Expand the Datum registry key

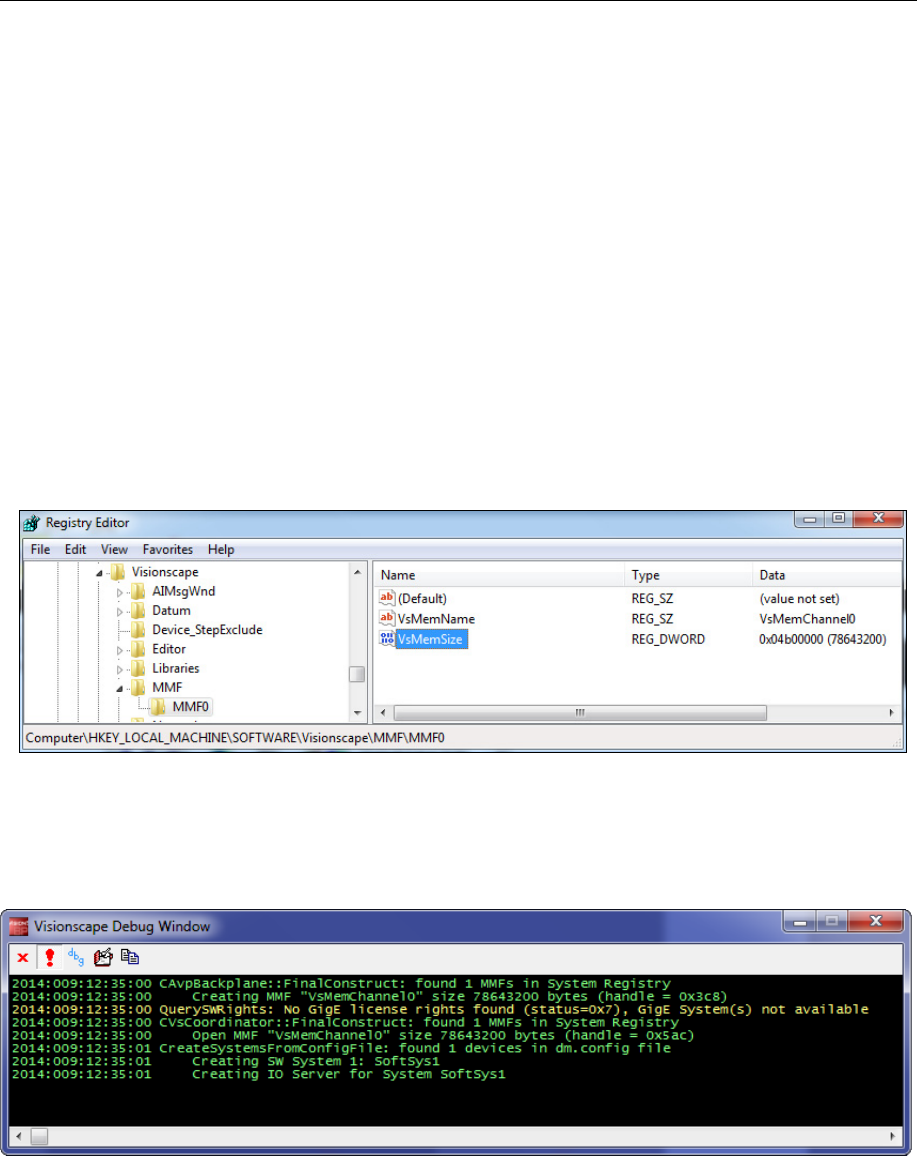(x=119, y=611)
